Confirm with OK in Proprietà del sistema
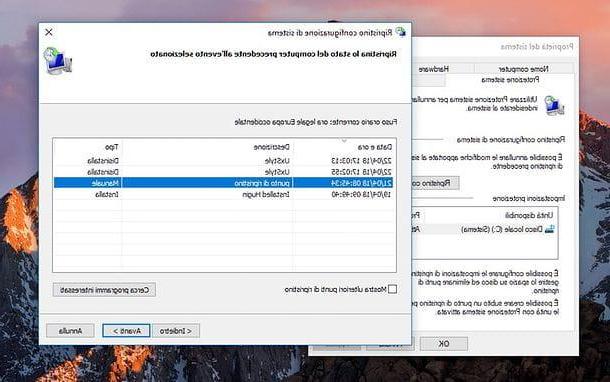 (444, 344)
